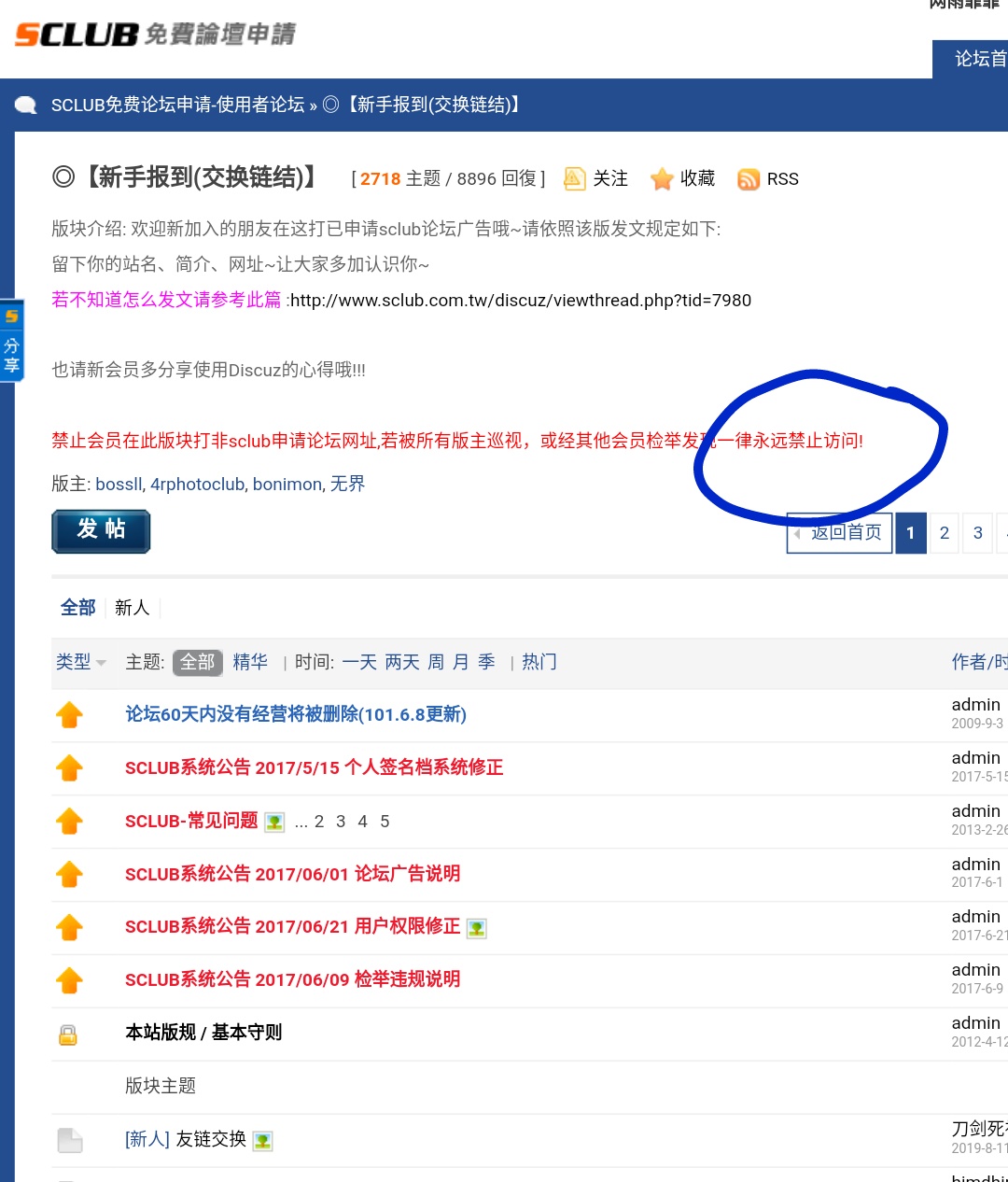Click the orange RSS feed icon
The width and height of the screenshot is (1008, 1182).
[x=749, y=179]
